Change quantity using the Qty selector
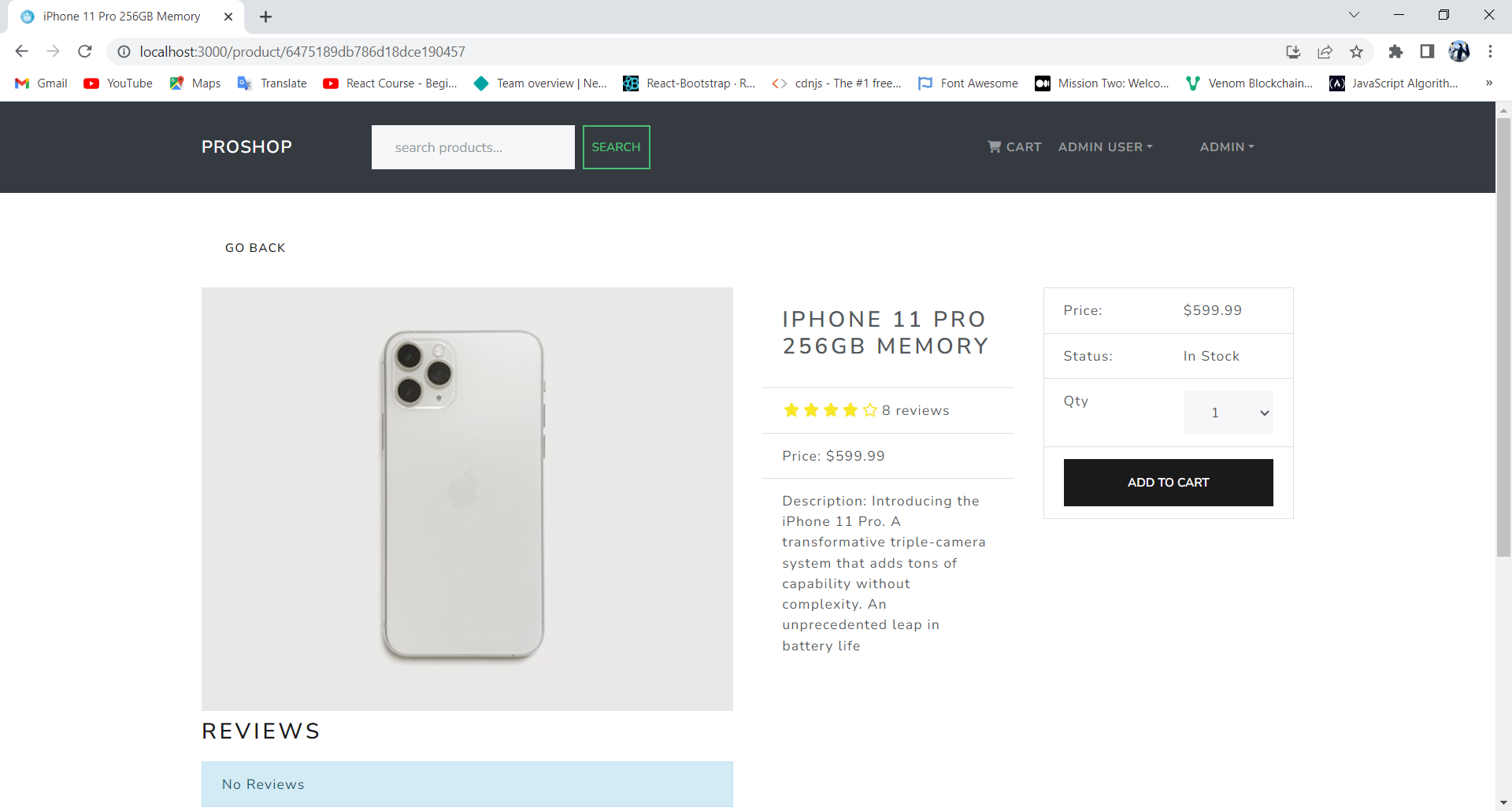The height and width of the screenshot is (811, 1512). 1228,412
